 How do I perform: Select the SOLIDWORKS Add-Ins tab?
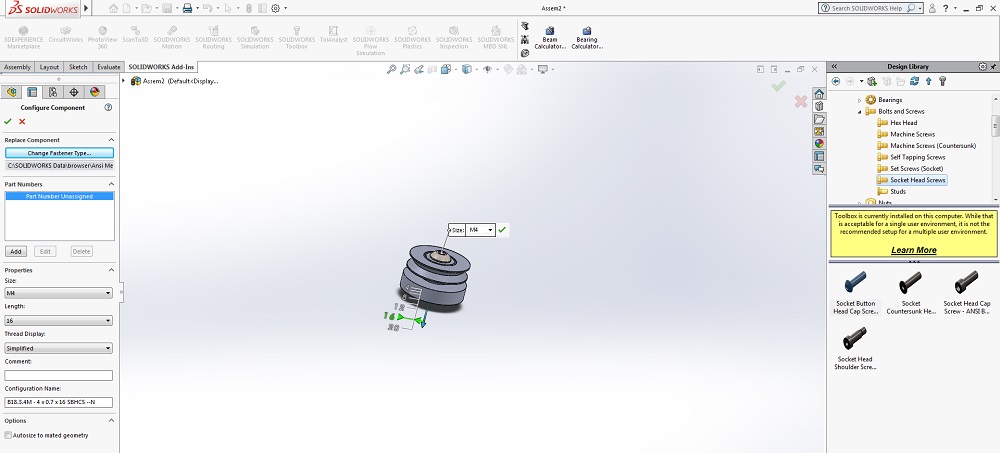161,67
